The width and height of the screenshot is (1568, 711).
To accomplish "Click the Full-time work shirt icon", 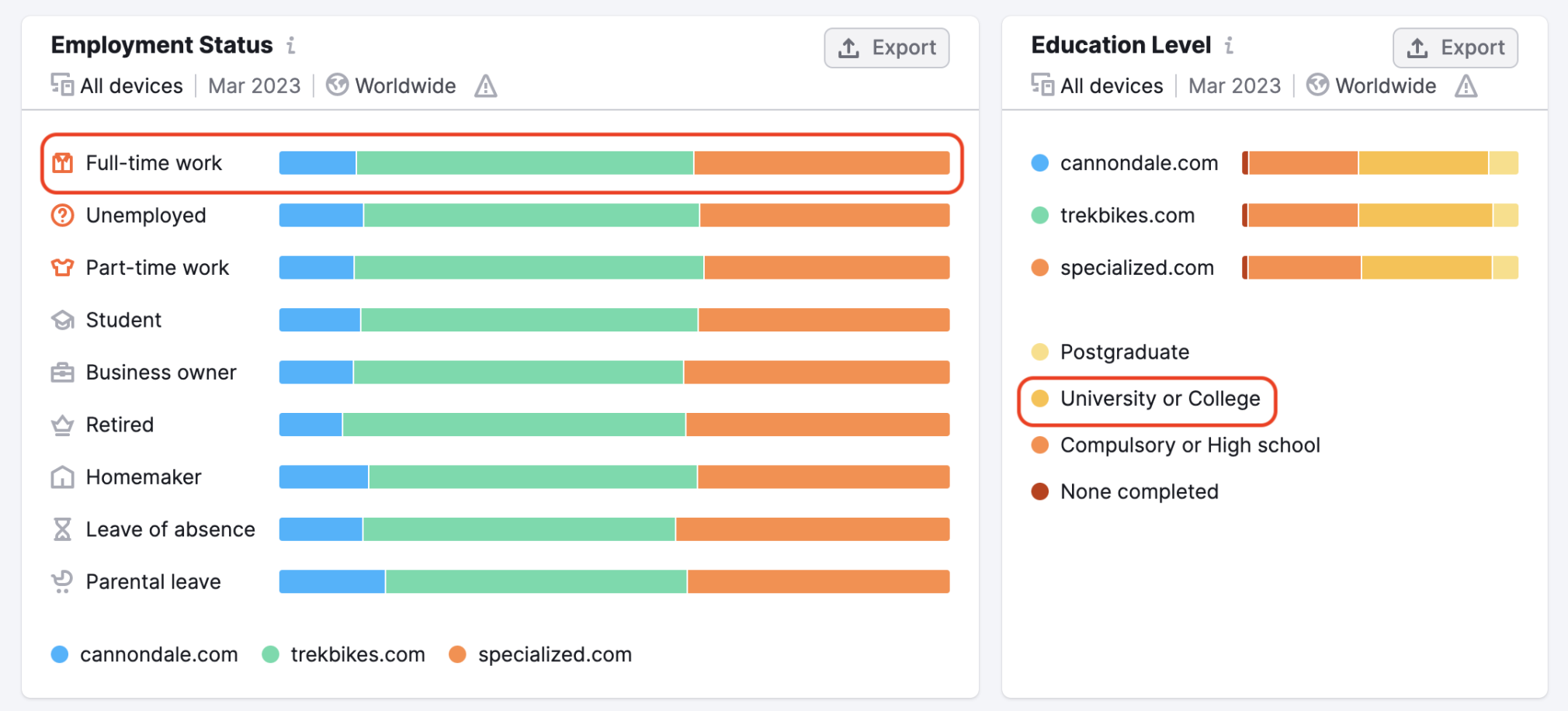I will point(62,163).
